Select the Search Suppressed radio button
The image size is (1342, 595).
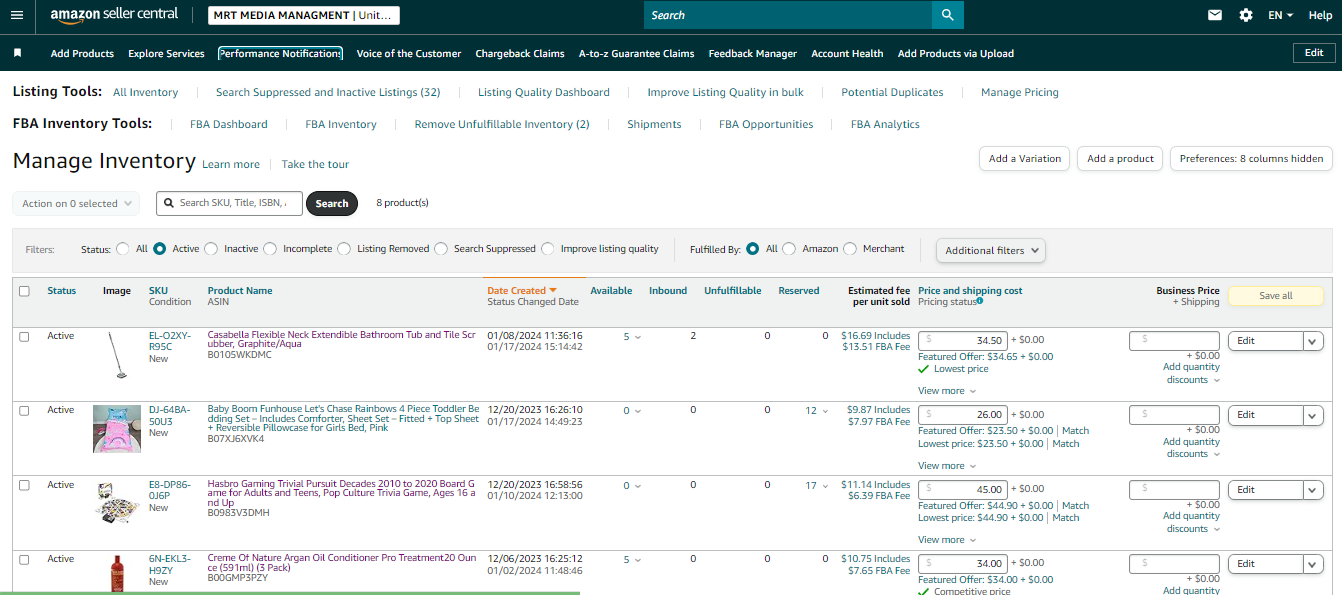pyautogui.click(x=441, y=249)
